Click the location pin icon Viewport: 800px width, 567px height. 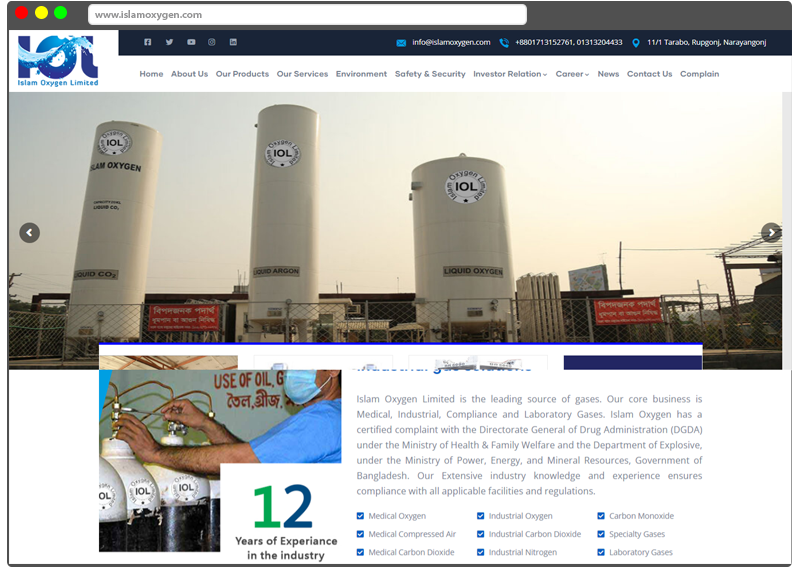636,43
